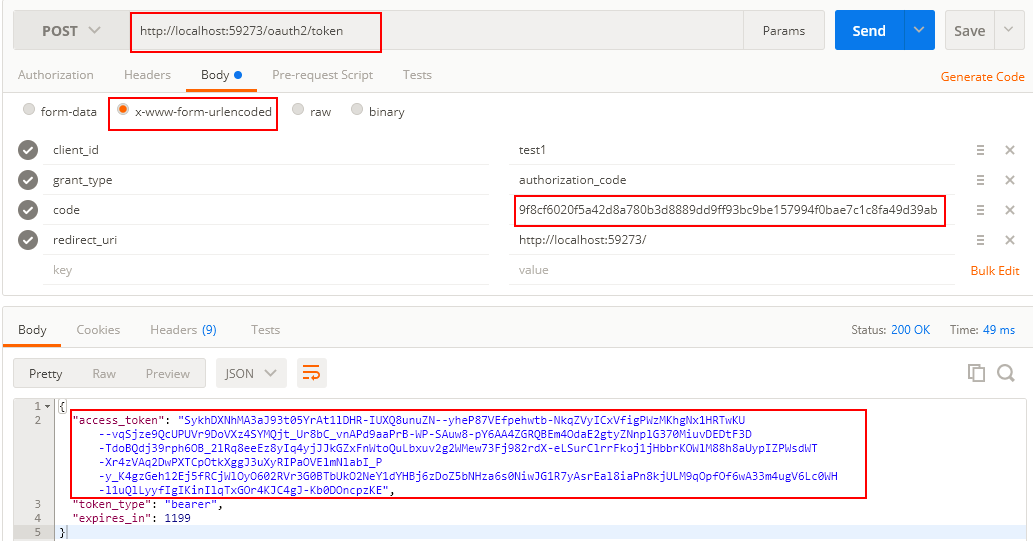Expand the Save options arrow
The width and height of the screenshot is (1033, 541).
pos(1009,30)
